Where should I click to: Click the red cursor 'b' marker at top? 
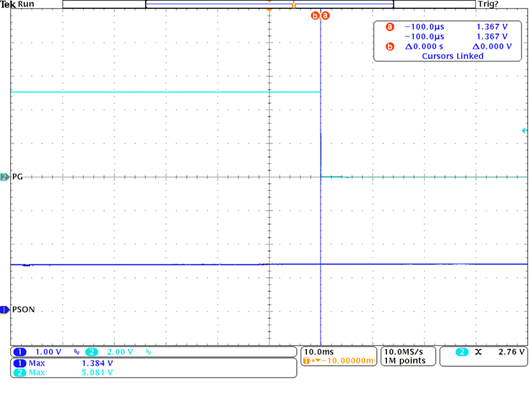(x=314, y=16)
